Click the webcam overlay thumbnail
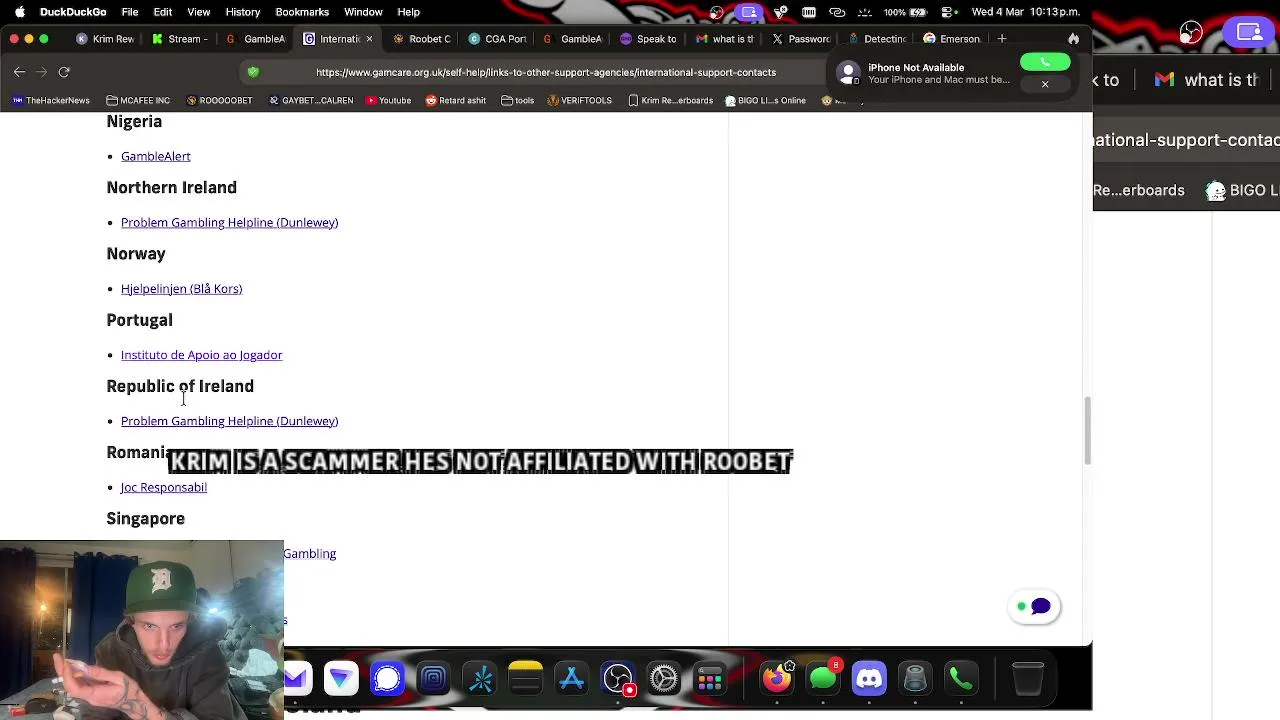The height and width of the screenshot is (720, 1280). [x=142, y=630]
